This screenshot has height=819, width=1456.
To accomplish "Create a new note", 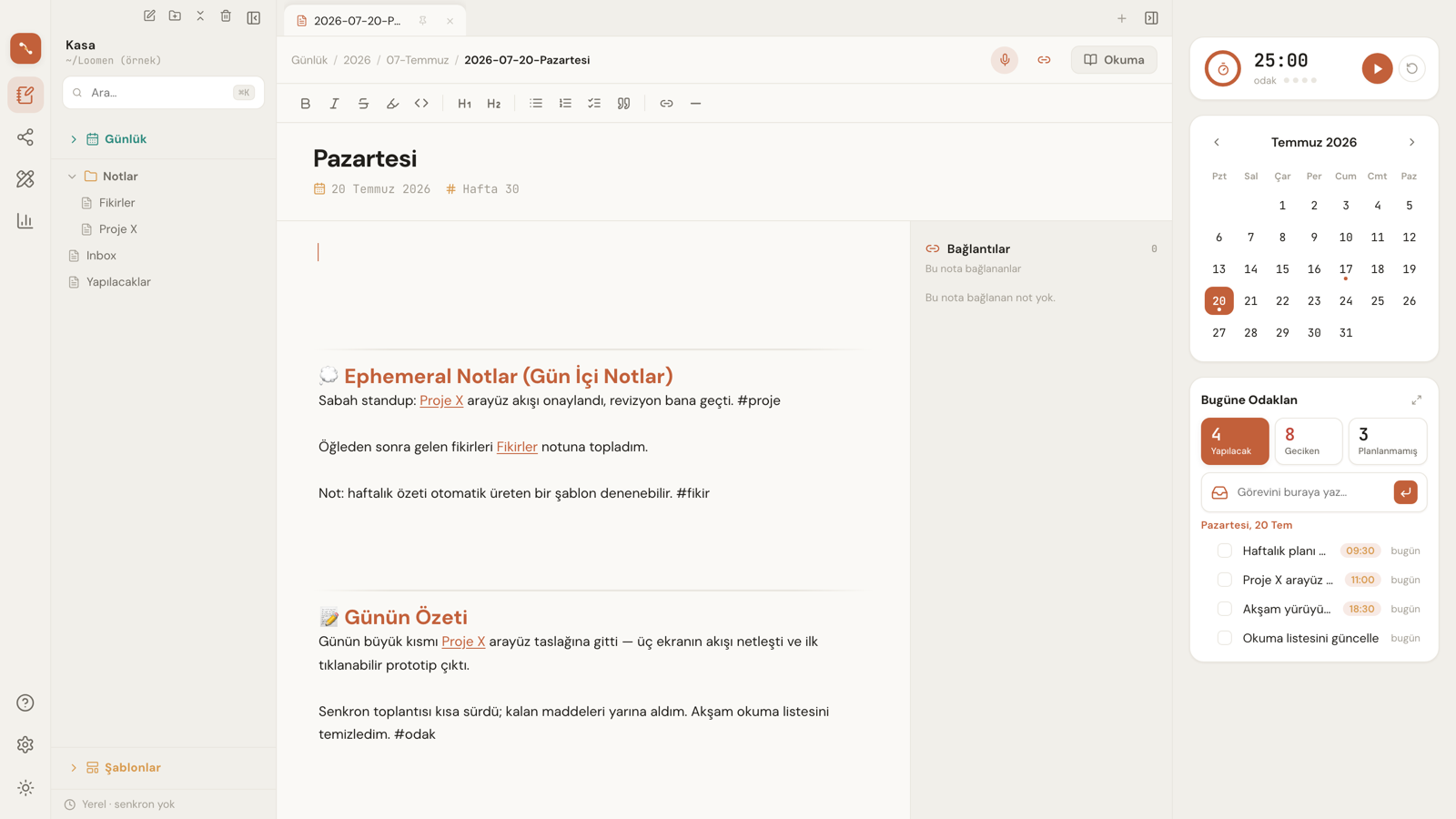I will pyautogui.click(x=149, y=16).
